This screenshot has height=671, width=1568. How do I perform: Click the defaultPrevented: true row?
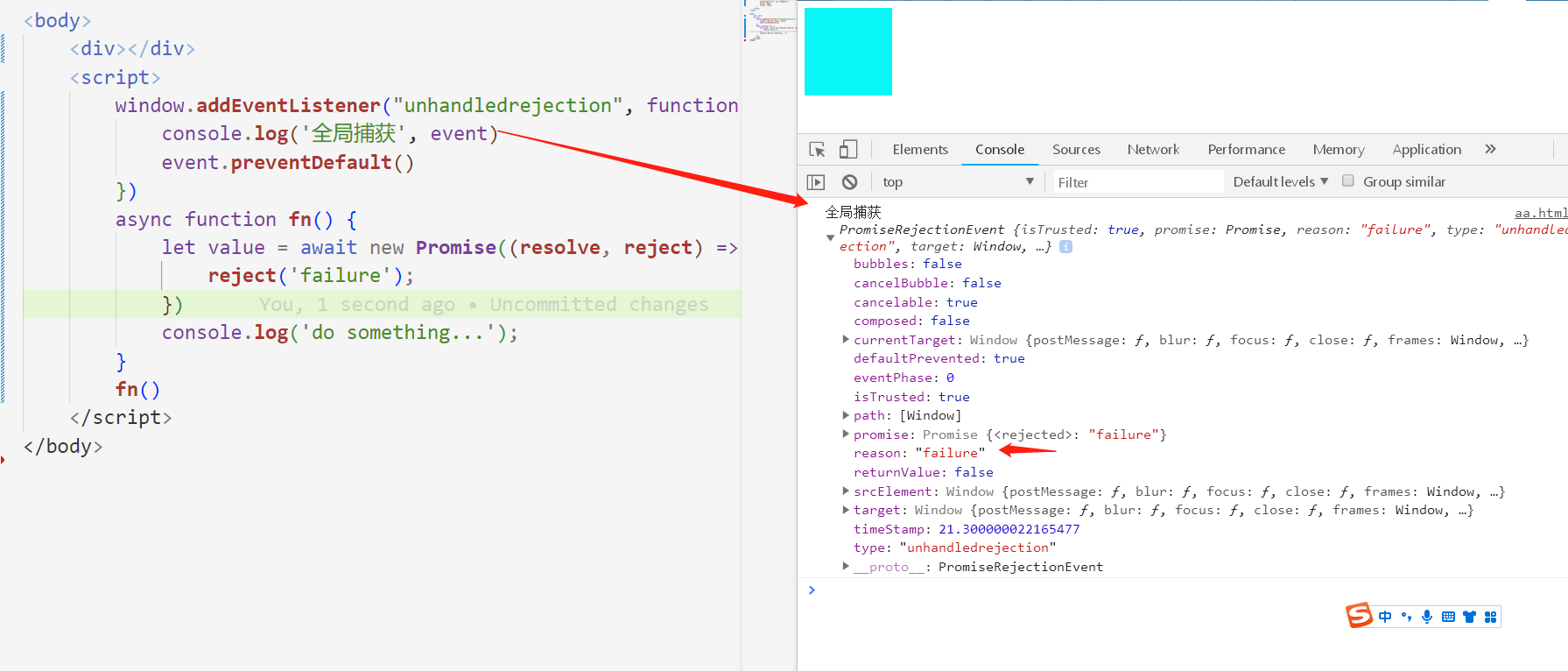(939, 358)
